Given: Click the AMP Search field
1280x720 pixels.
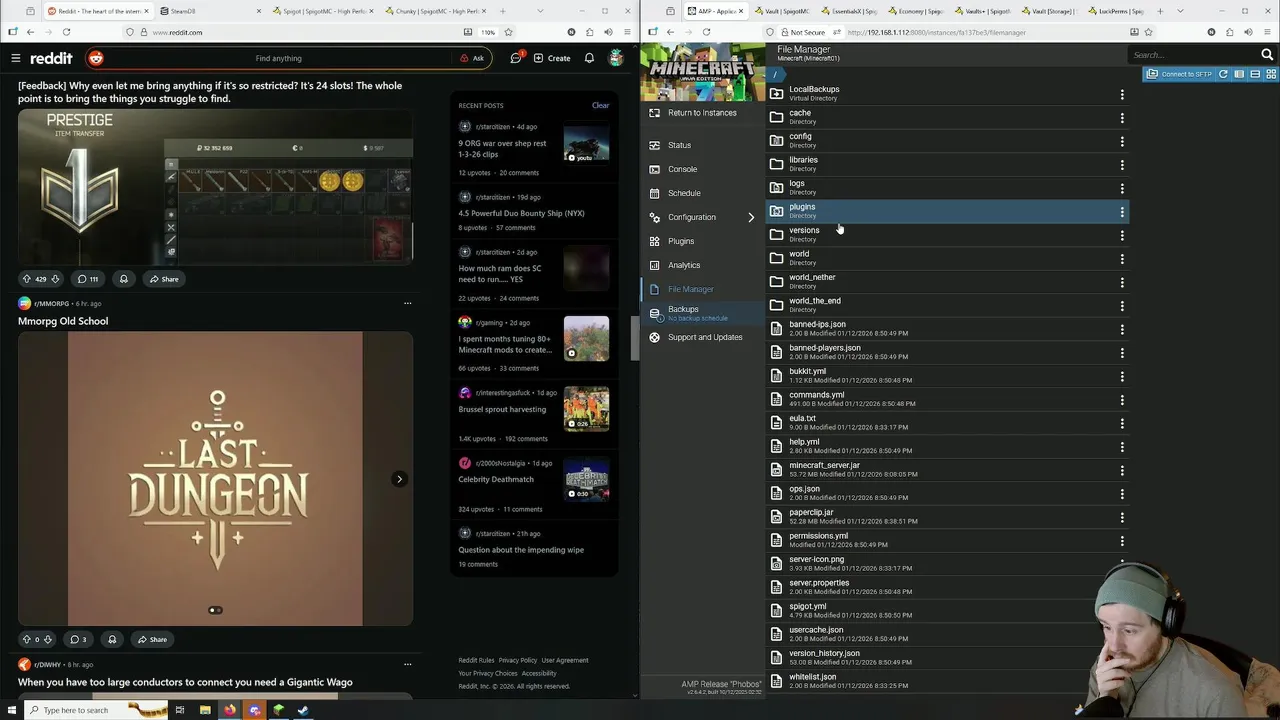Looking at the screenshot, I should pyautogui.click(x=1192, y=55).
